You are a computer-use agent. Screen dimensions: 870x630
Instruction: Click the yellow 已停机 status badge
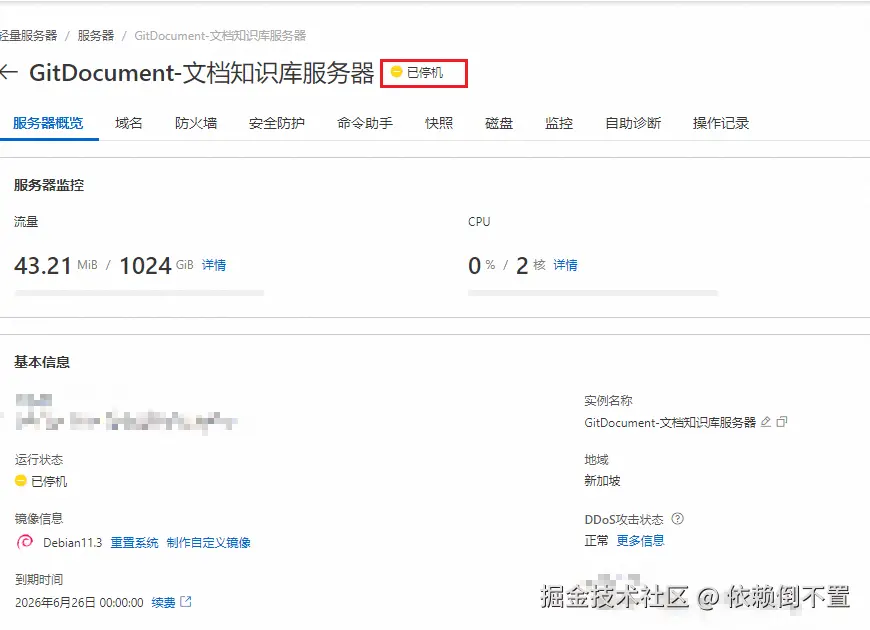click(x=423, y=71)
